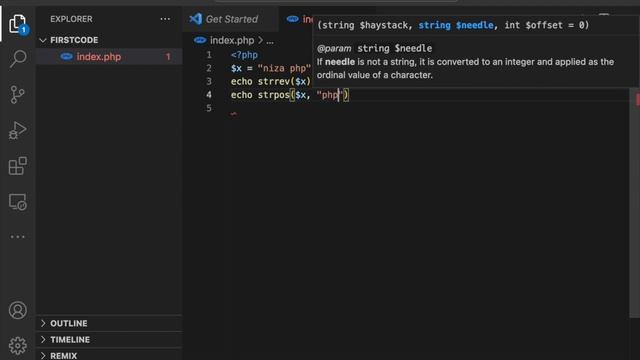Click line number 5 in the gutter
This screenshot has height=360, width=640.
pos(209,108)
